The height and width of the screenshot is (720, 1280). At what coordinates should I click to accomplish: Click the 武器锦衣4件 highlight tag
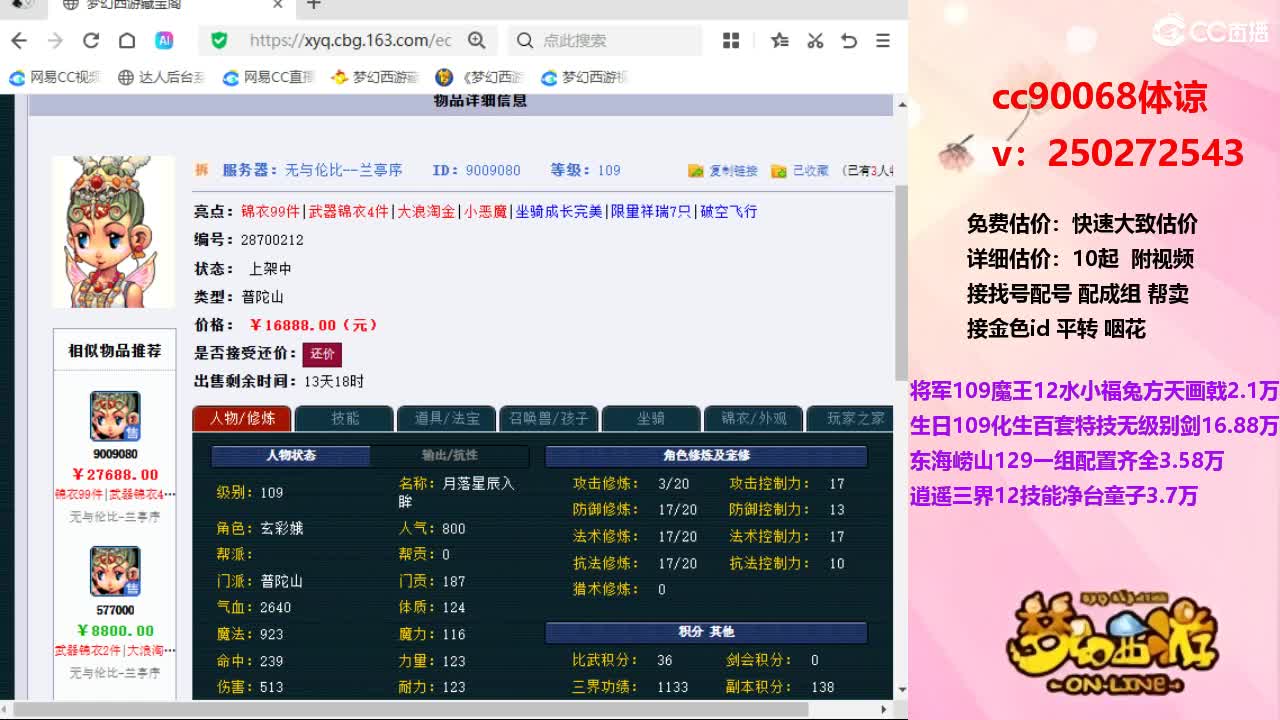349,211
